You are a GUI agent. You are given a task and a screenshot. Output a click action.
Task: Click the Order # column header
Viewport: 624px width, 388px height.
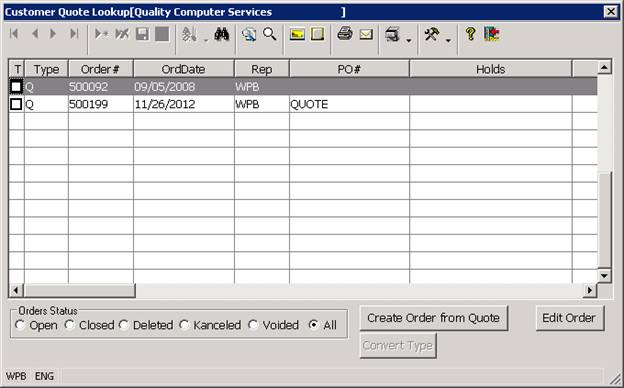click(100, 69)
